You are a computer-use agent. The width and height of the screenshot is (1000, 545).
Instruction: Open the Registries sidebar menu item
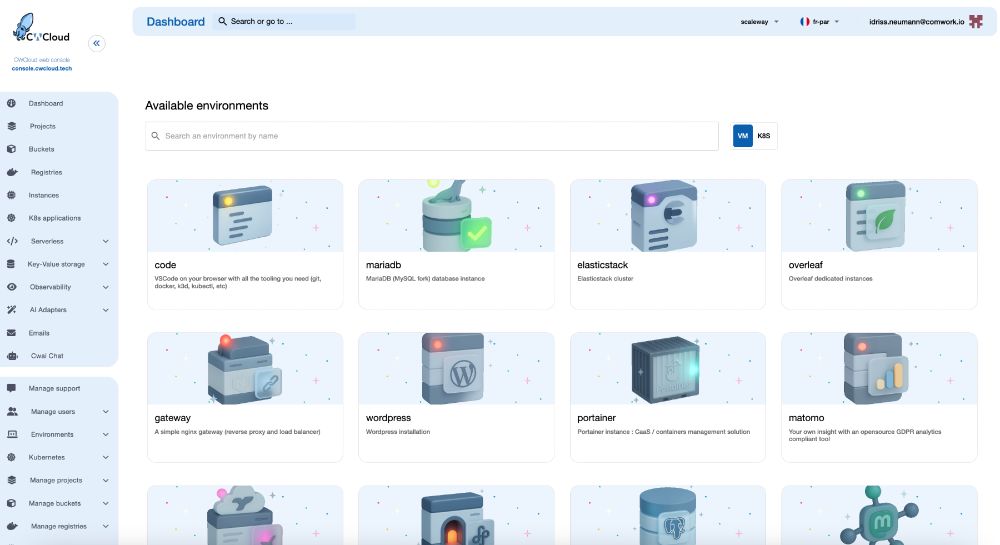(58, 172)
